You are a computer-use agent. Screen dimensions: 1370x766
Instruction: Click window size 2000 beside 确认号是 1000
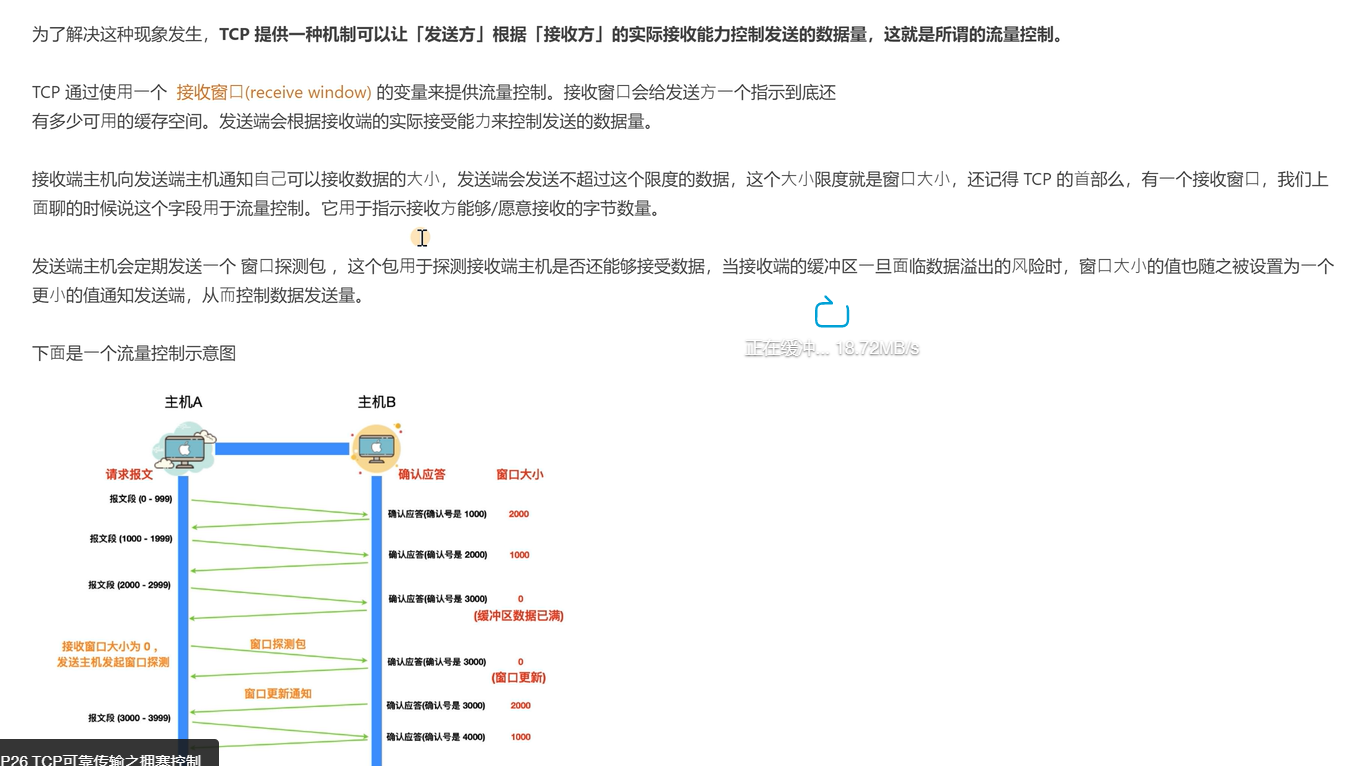point(519,514)
